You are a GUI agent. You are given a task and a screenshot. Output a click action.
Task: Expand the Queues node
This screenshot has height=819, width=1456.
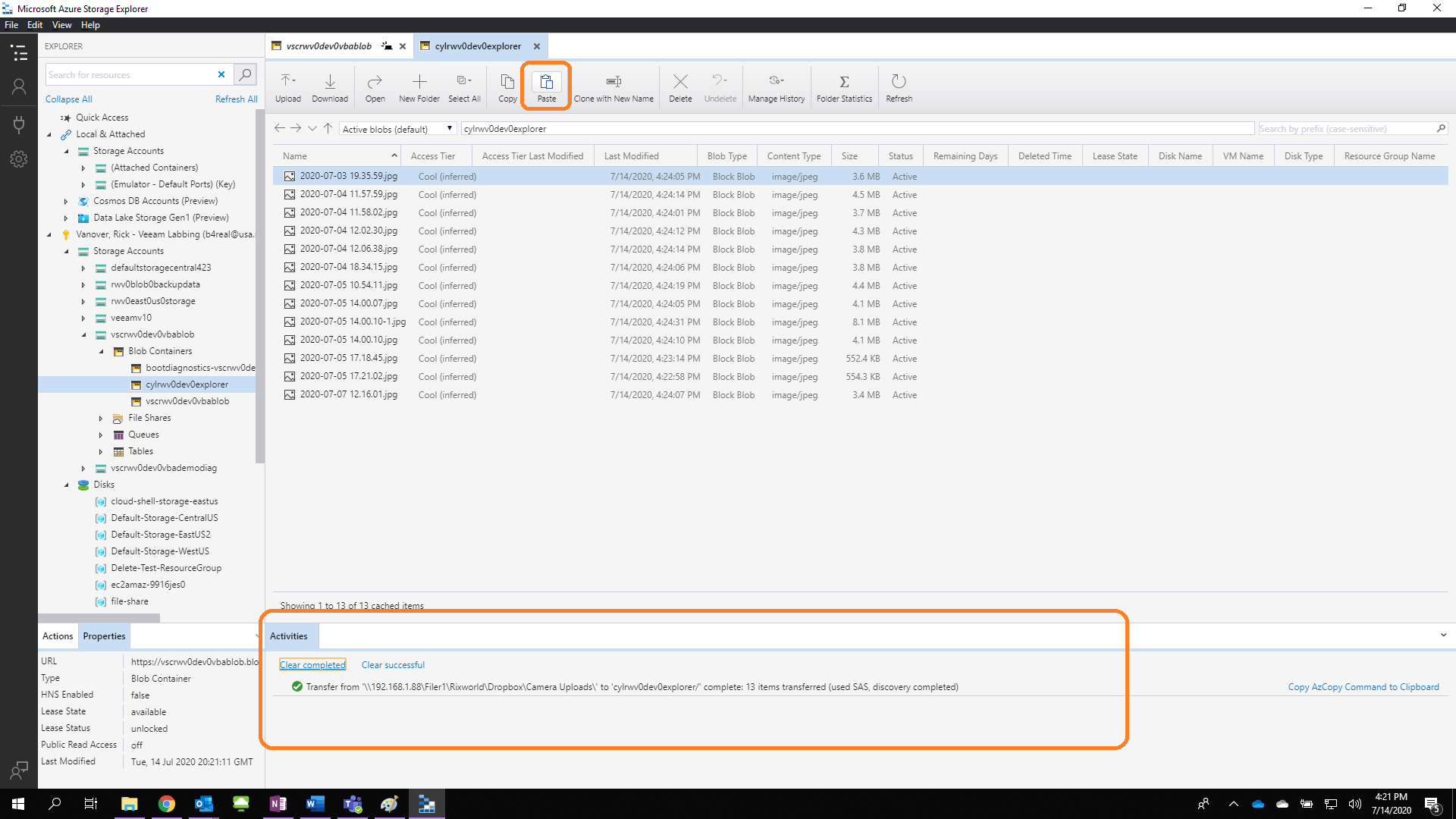[101, 435]
